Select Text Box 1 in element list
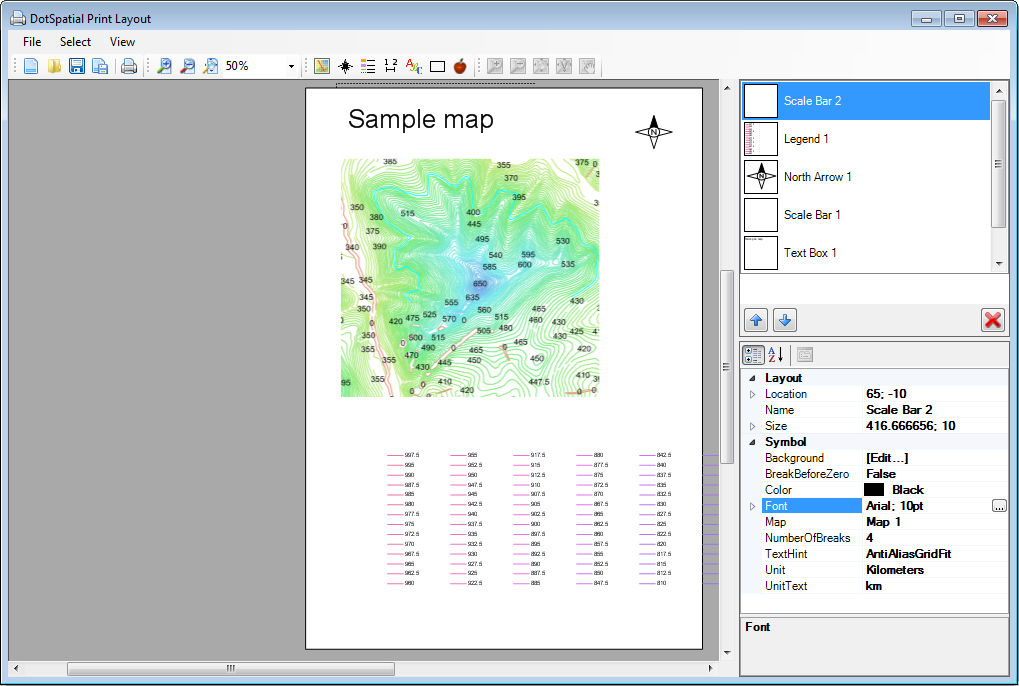The width and height of the screenshot is (1019, 686). click(866, 253)
